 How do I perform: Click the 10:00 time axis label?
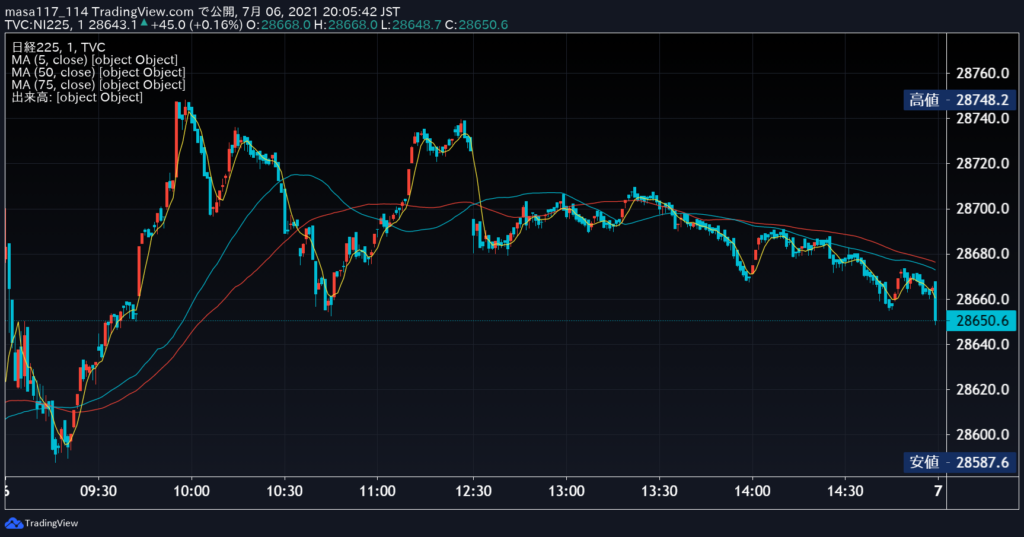tap(191, 491)
